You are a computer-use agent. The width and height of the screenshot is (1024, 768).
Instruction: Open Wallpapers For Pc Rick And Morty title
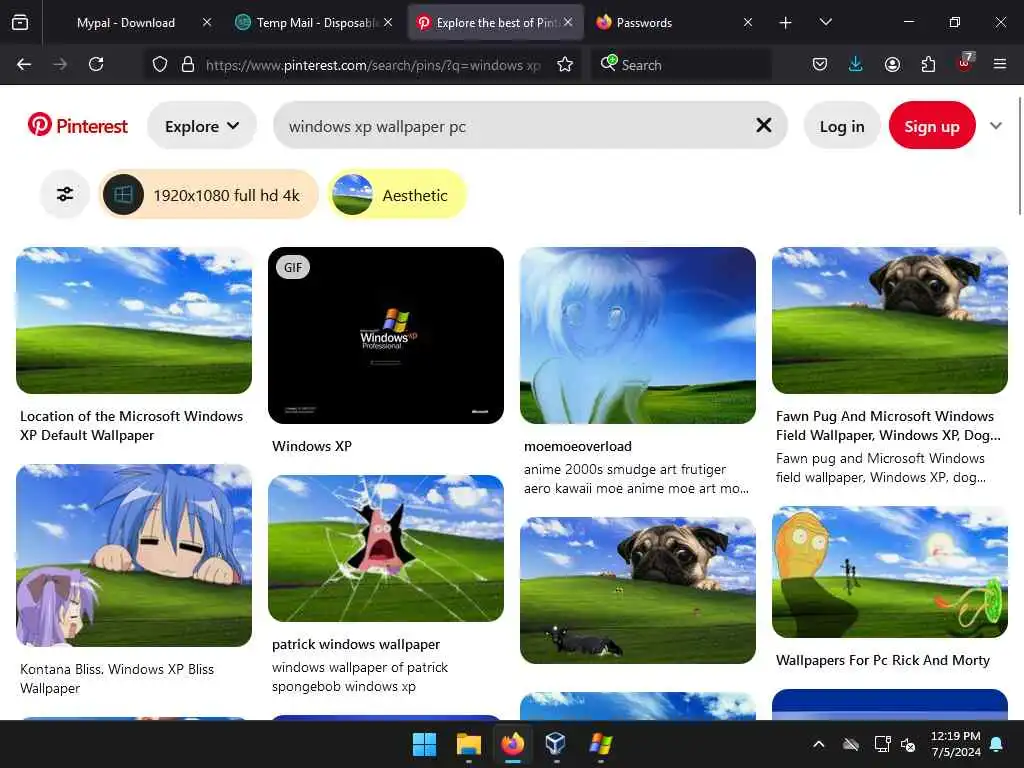click(x=882, y=660)
